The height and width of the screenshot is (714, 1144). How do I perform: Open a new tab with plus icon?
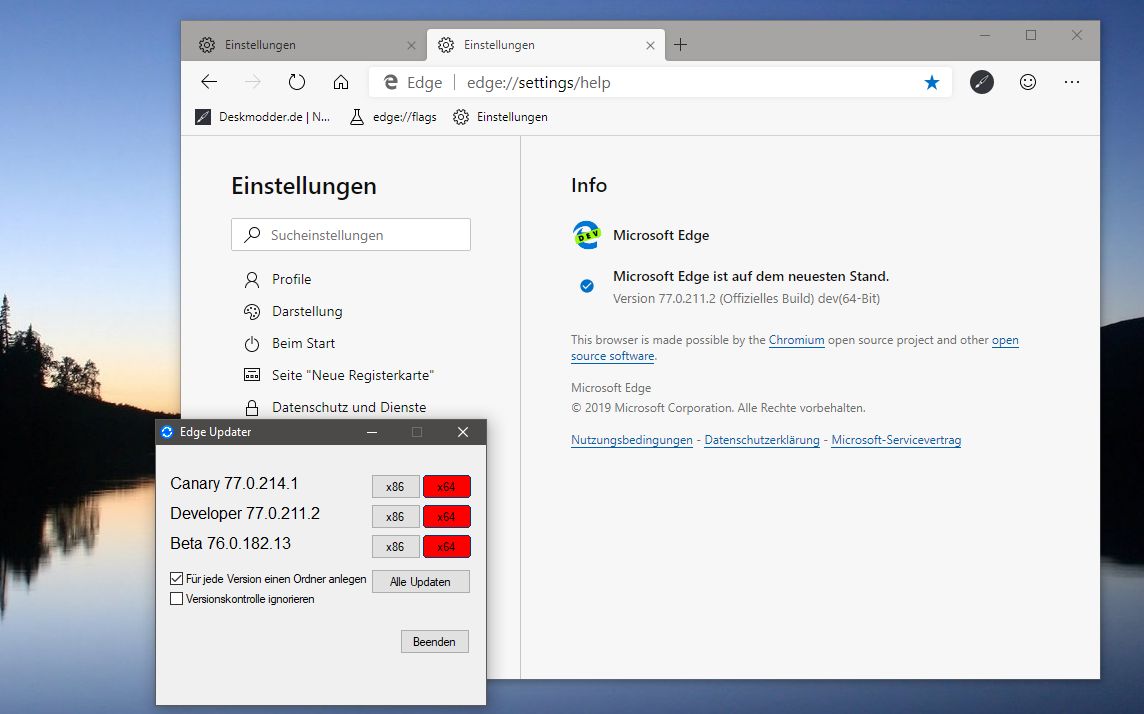[x=680, y=45]
